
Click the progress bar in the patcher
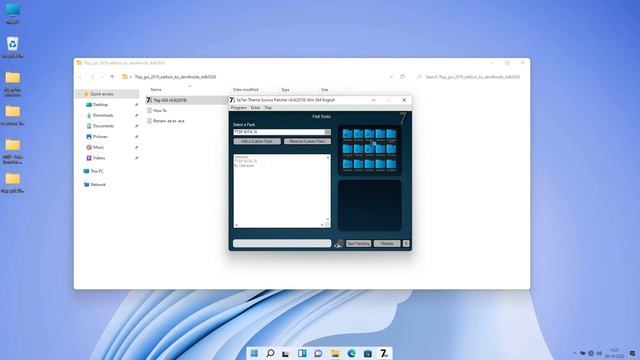(x=282, y=244)
